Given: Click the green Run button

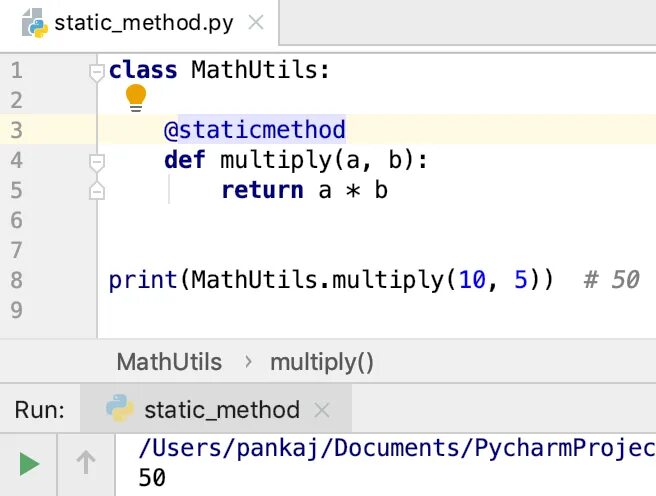Looking at the screenshot, I should [30, 463].
